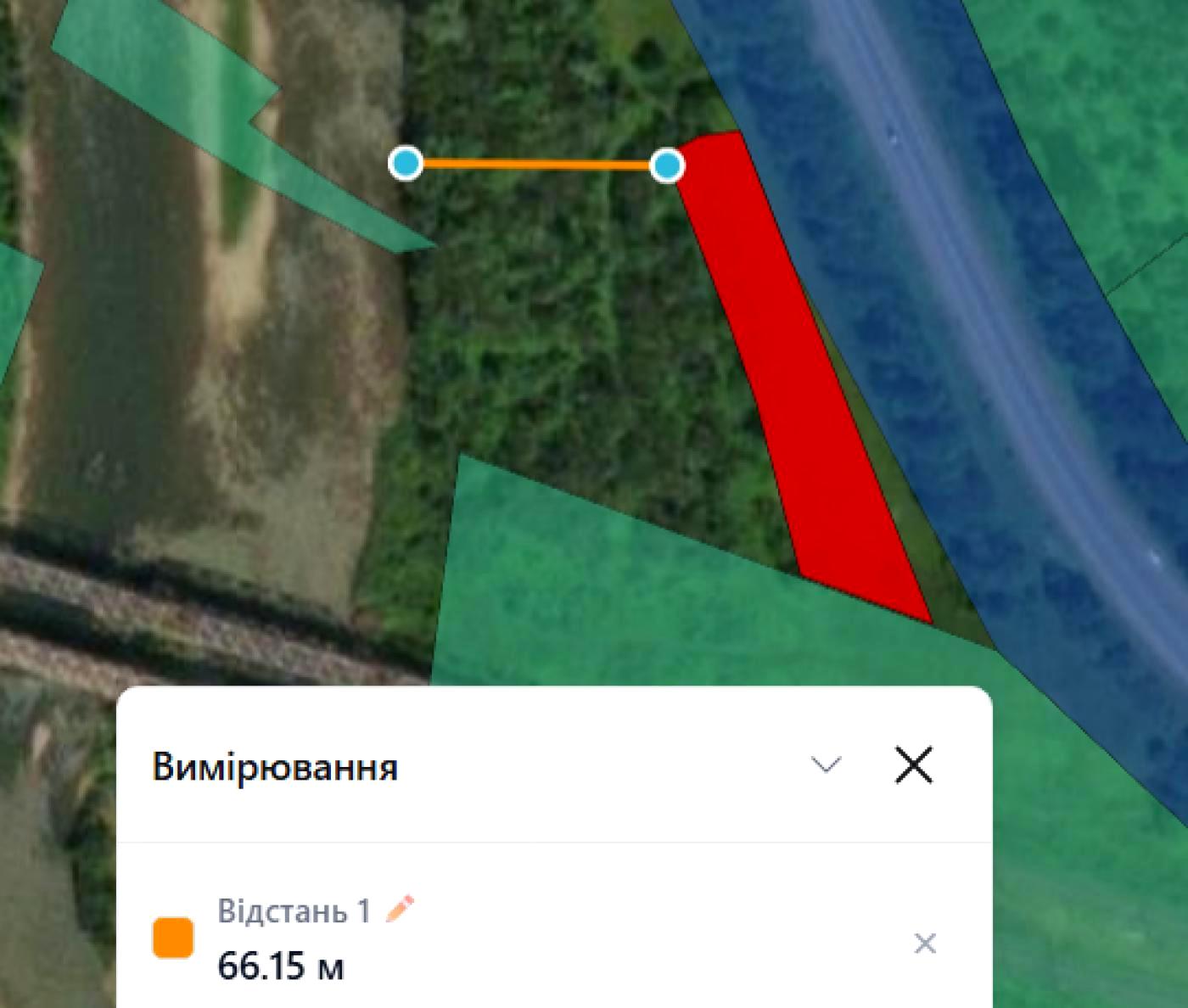Click the pencil icon next to Відстань 1
1188x1008 pixels.
(401, 908)
